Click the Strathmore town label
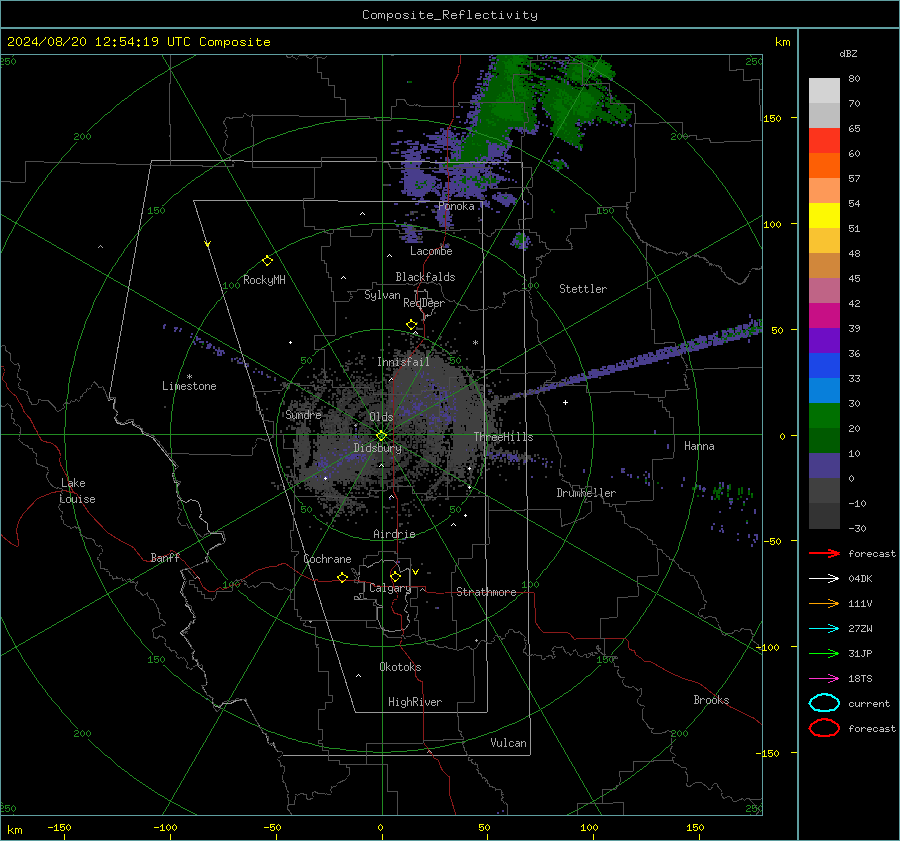The image size is (900, 841). coord(487,592)
